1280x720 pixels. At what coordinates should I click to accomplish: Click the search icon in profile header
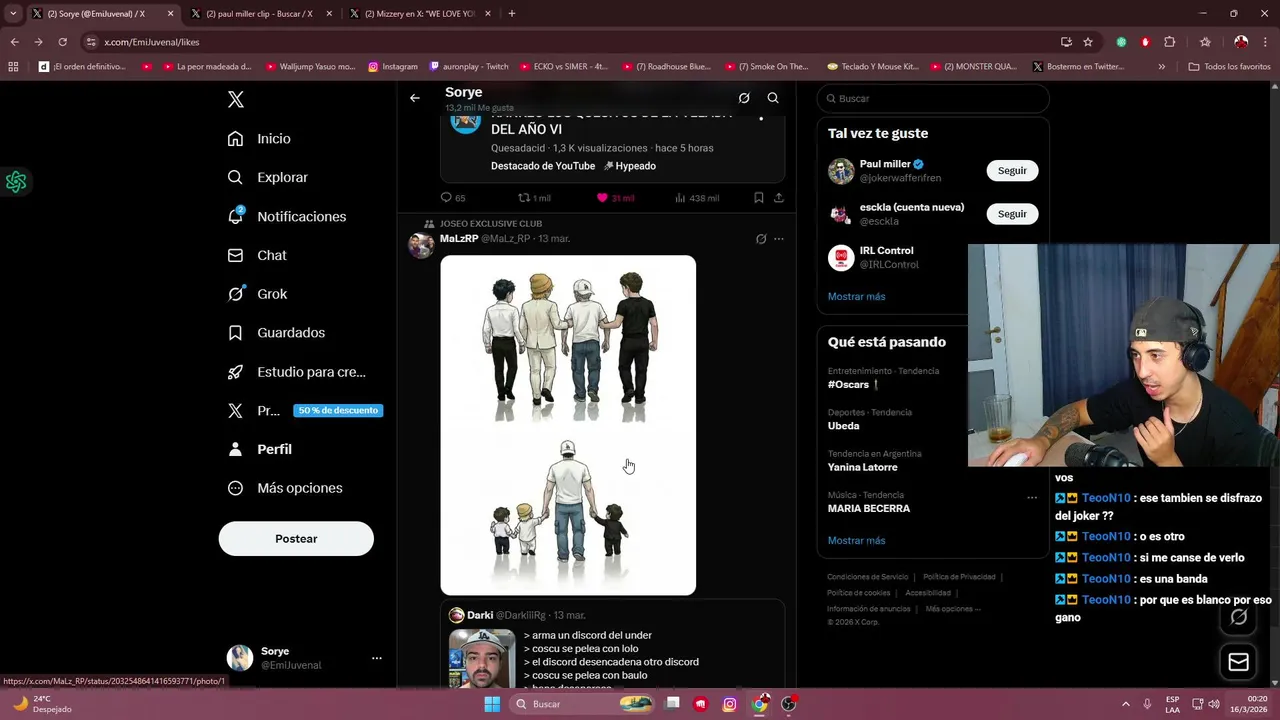coord(773,98)
